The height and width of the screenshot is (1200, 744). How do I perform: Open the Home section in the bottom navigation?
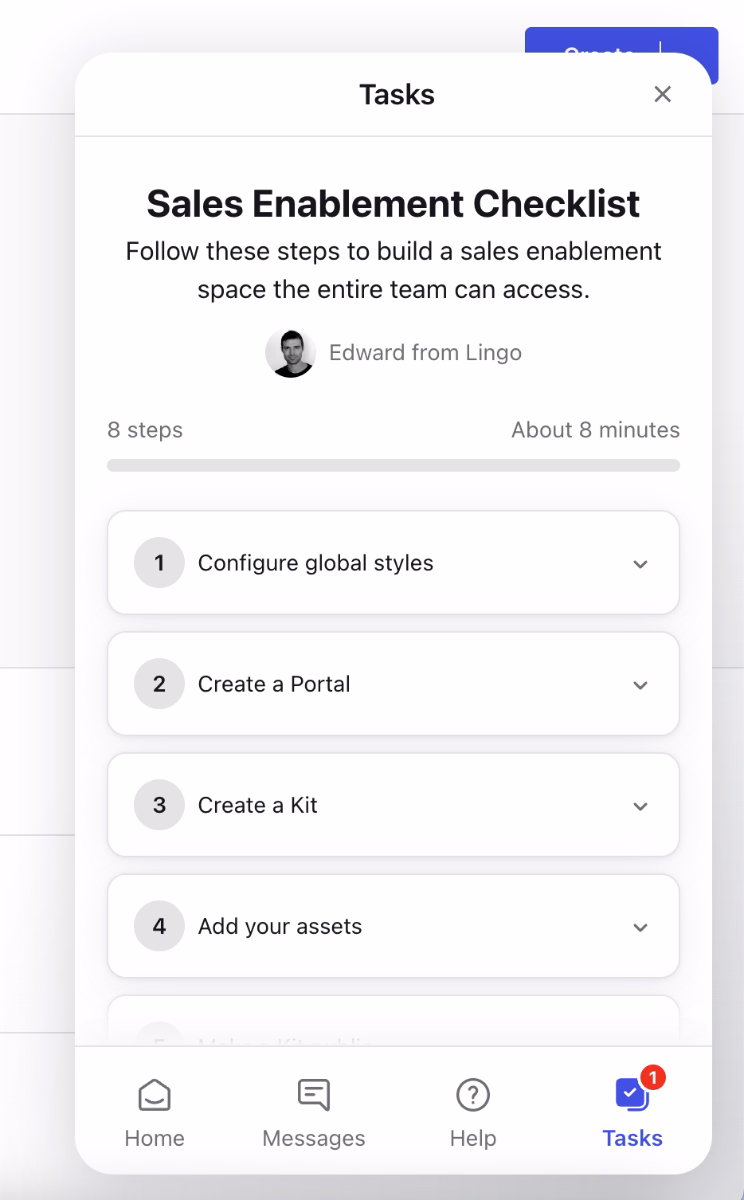pyautogui.click(x=154, y=1110)
